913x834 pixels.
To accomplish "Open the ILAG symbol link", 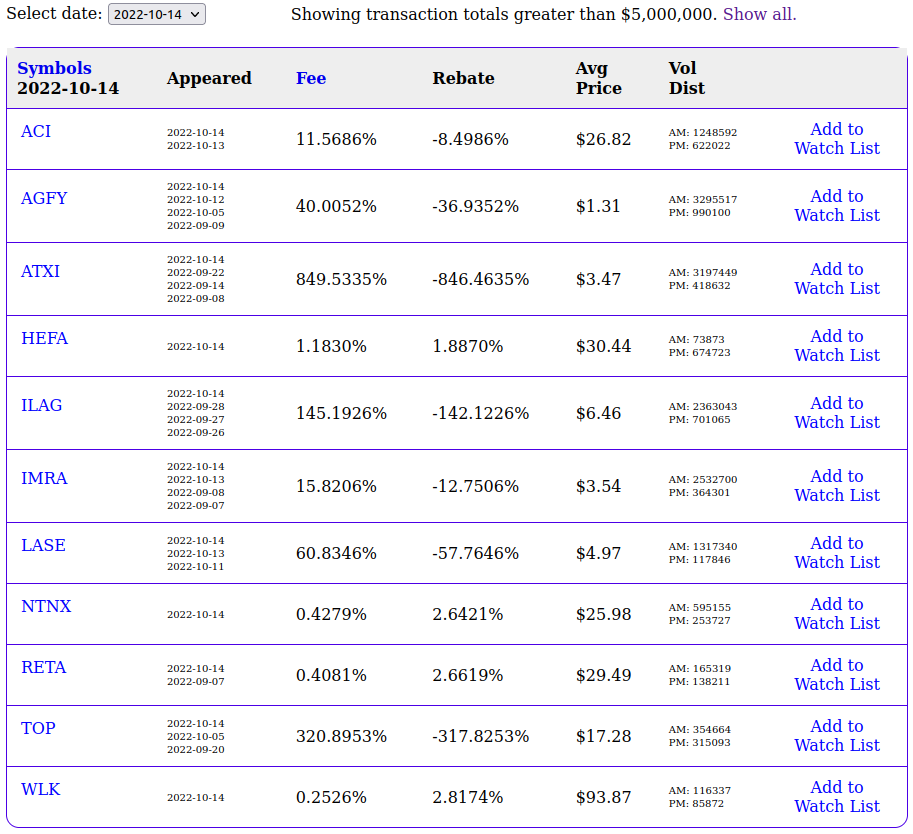I will [41, 405].
